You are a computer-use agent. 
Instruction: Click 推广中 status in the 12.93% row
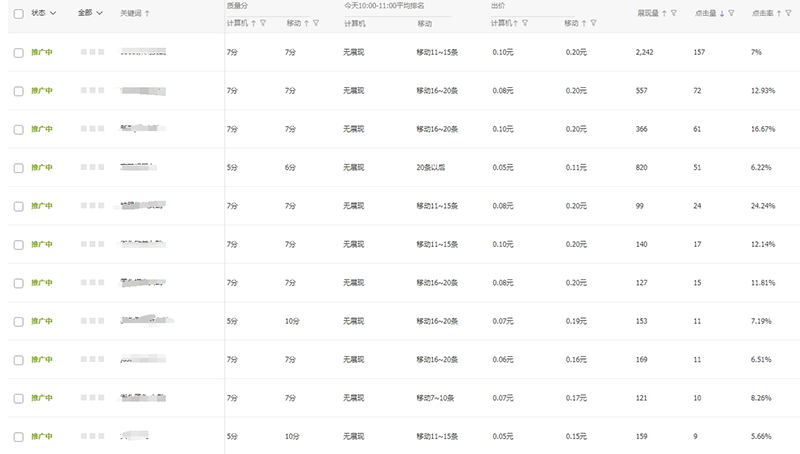[x=42, y=91]
